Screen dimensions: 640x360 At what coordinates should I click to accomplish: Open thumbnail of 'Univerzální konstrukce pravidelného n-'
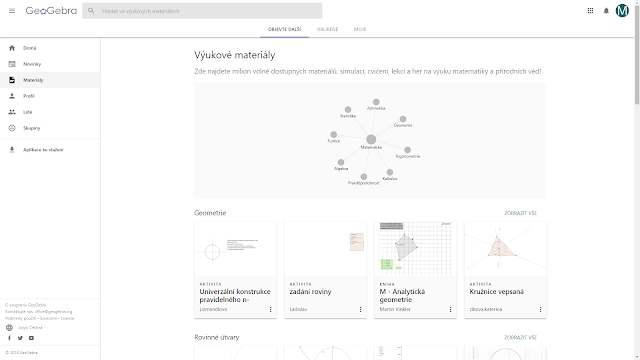pos(236,249)
